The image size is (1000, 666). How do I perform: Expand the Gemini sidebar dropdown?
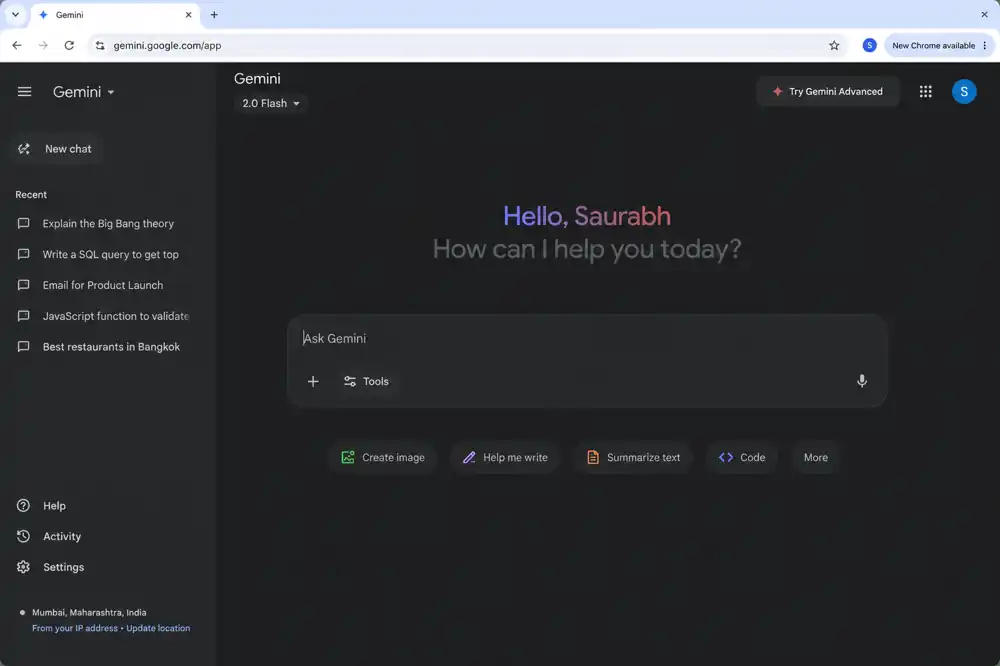(111, 92)
